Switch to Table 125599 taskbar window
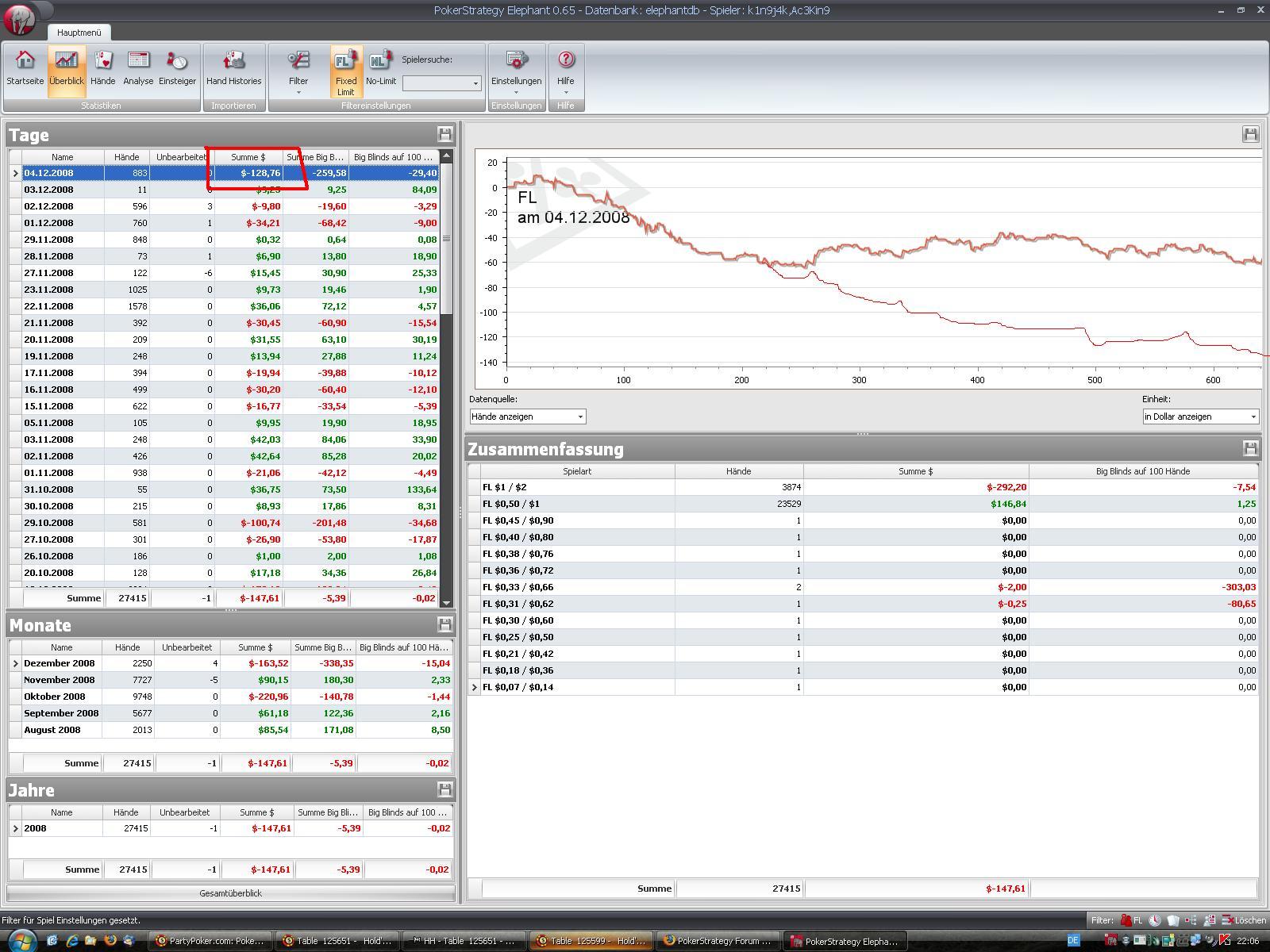This screenshot has height=952, width=1270. pos(591,941)
